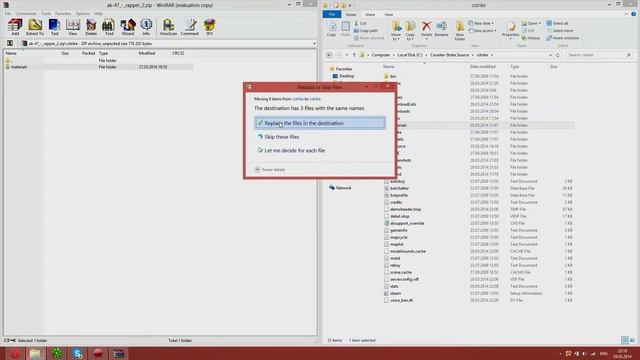640x360 pixels.
Task: Switch to the Share tab in Explorer
Action: point(370,14)
